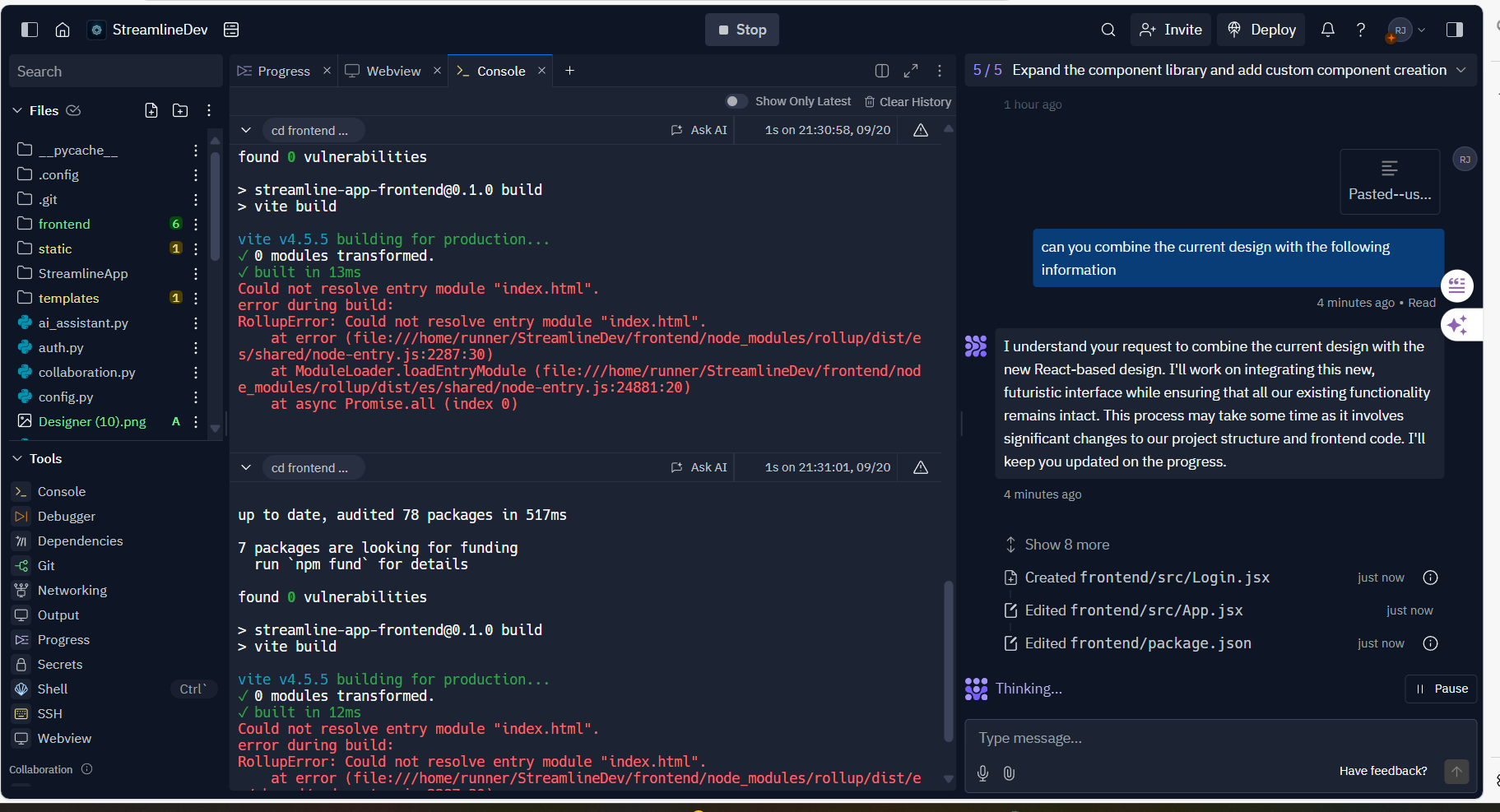Screen dimensions: 1500x812
Task: Collapse the second cd frontend command output
Action: pos(245,467)
